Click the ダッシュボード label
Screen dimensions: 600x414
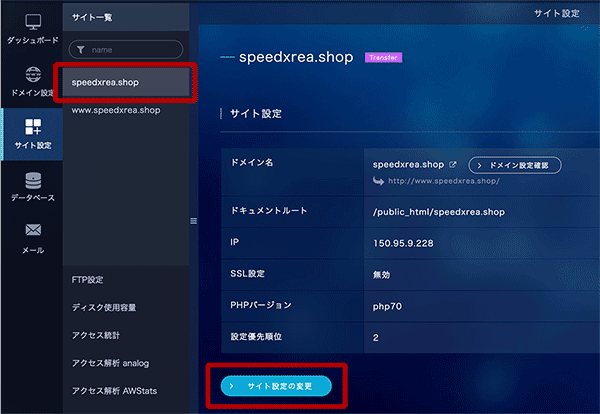point(33,40)
